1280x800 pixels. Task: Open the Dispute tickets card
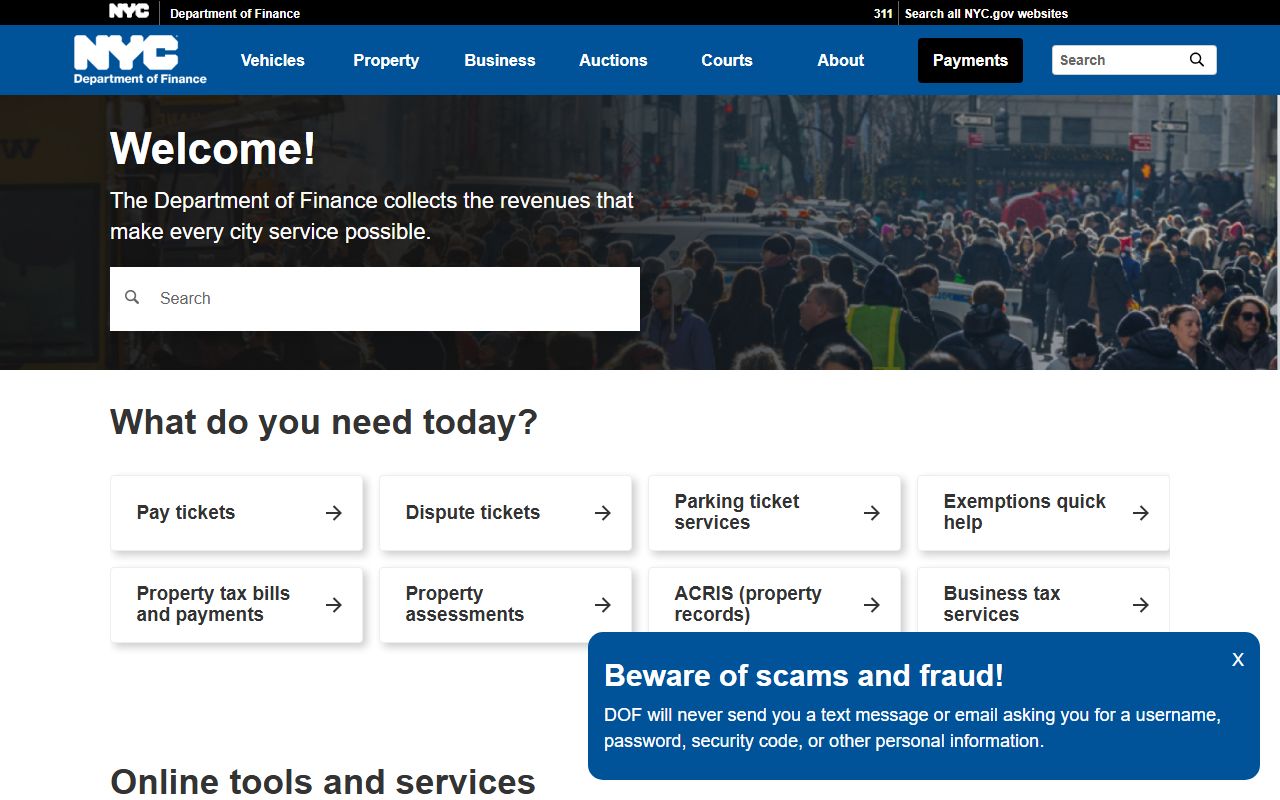click(506, 513)
